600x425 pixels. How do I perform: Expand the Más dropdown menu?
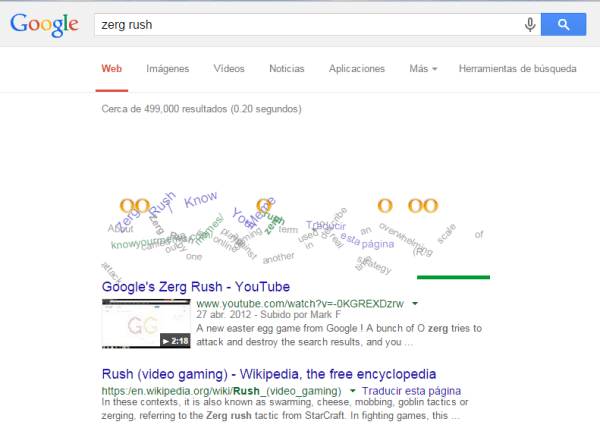pos(423,69)
